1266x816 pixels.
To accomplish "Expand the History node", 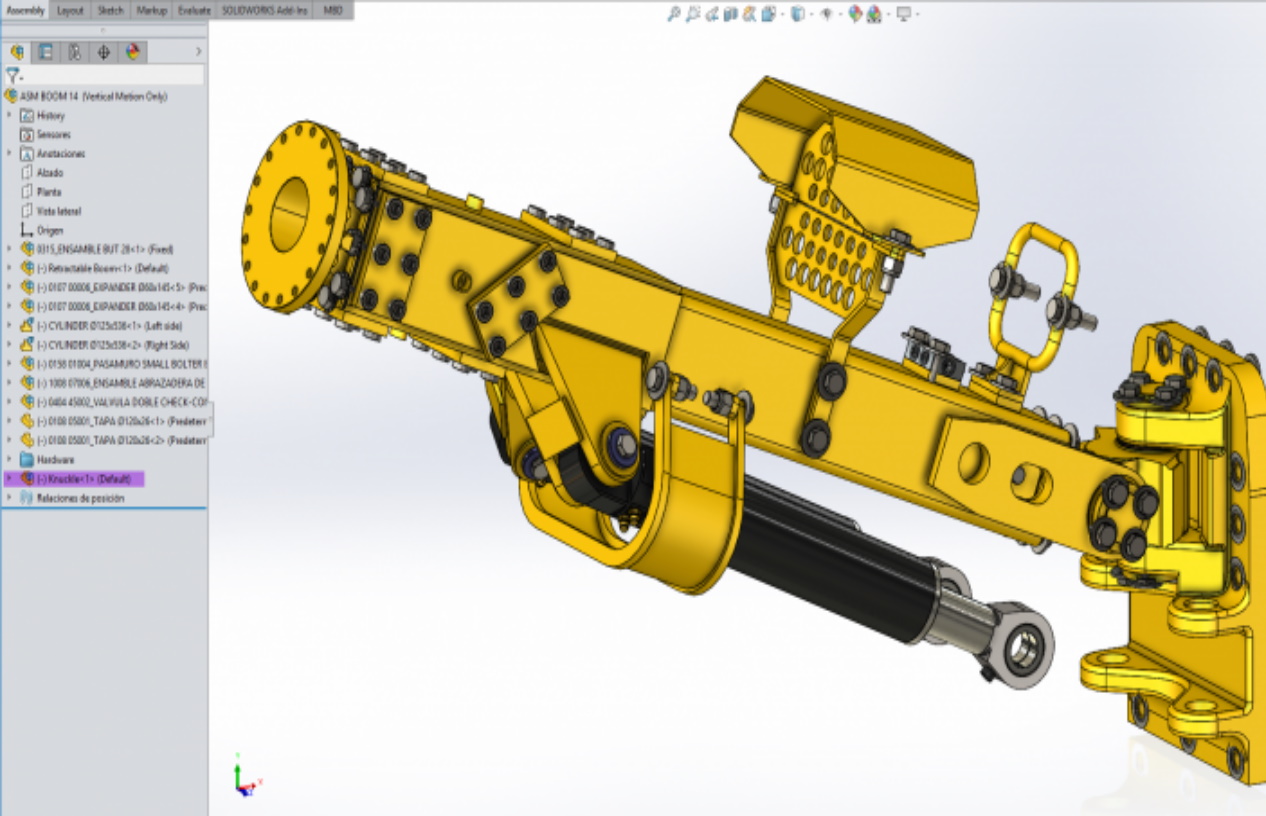I will [x=10, y=116].
